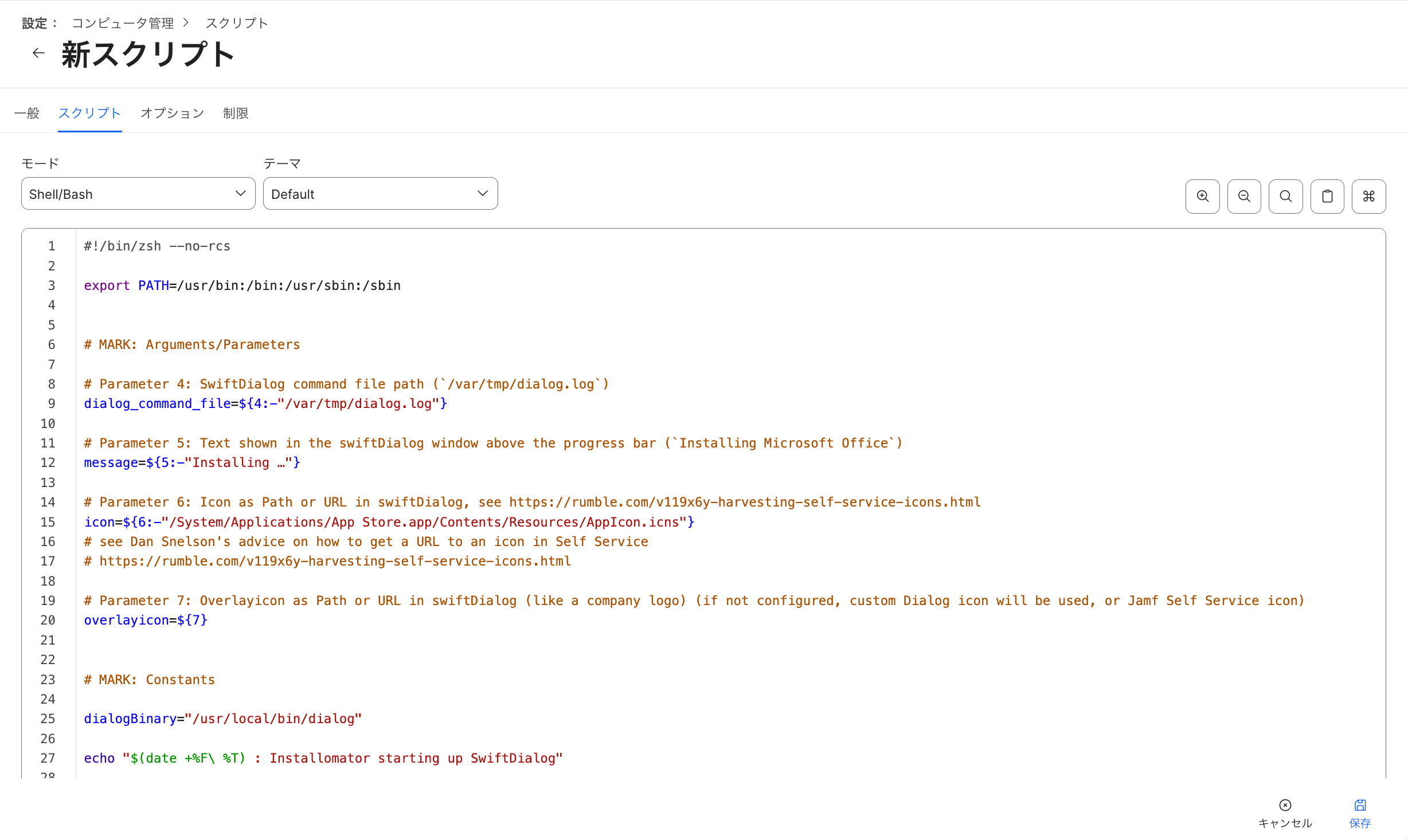Click line number 14 in gutter

pyautogui.click(x=48, y=502)
